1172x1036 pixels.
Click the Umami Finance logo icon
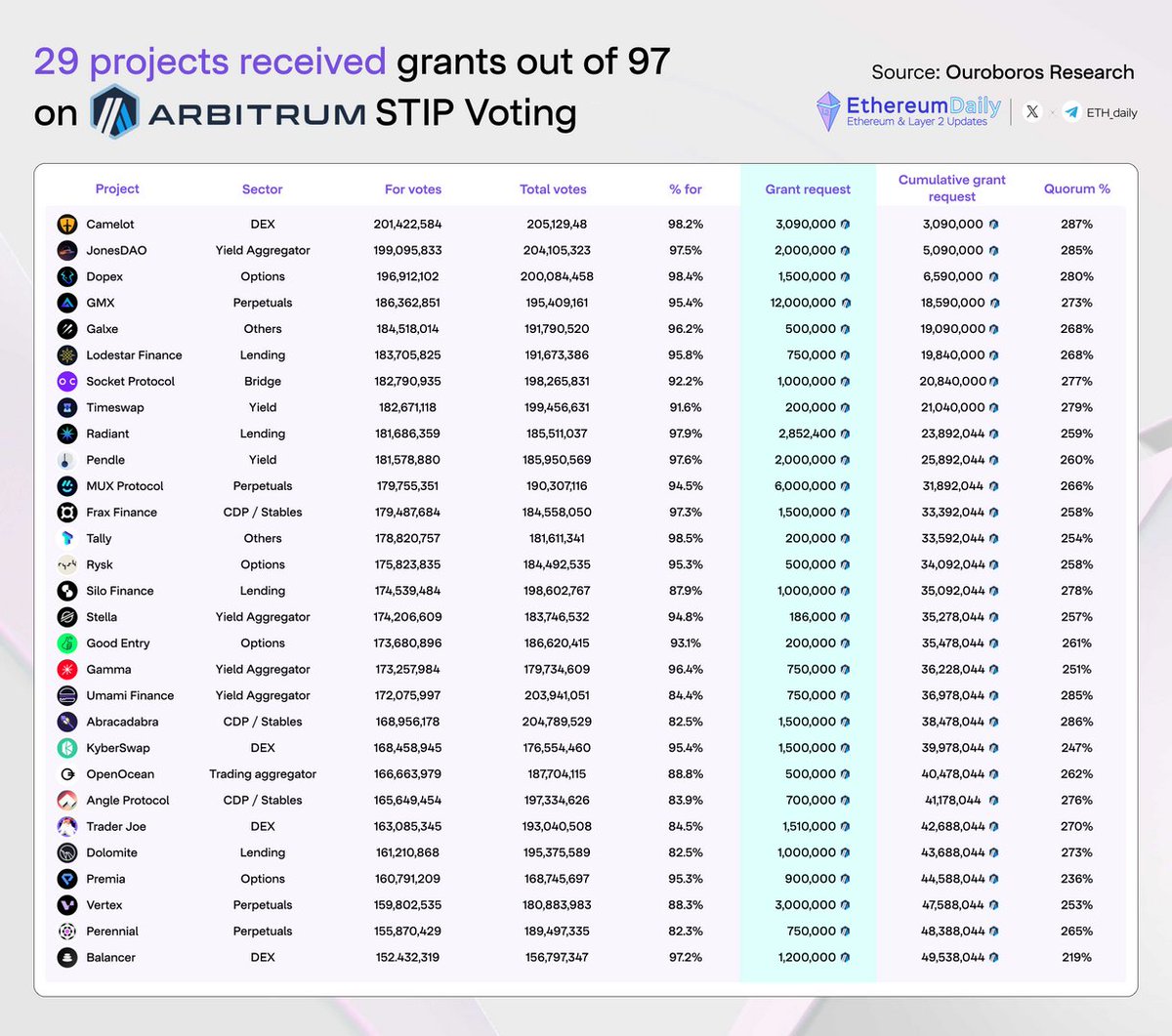click(x=66, y=696)
